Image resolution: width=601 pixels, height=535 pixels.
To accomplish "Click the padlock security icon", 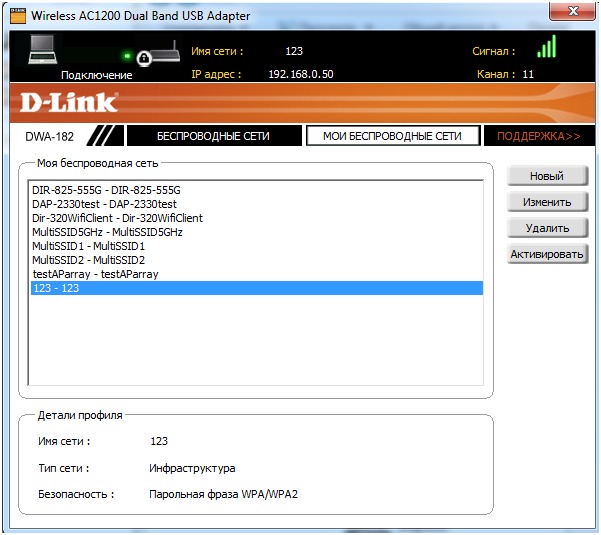I will point(145,59).
